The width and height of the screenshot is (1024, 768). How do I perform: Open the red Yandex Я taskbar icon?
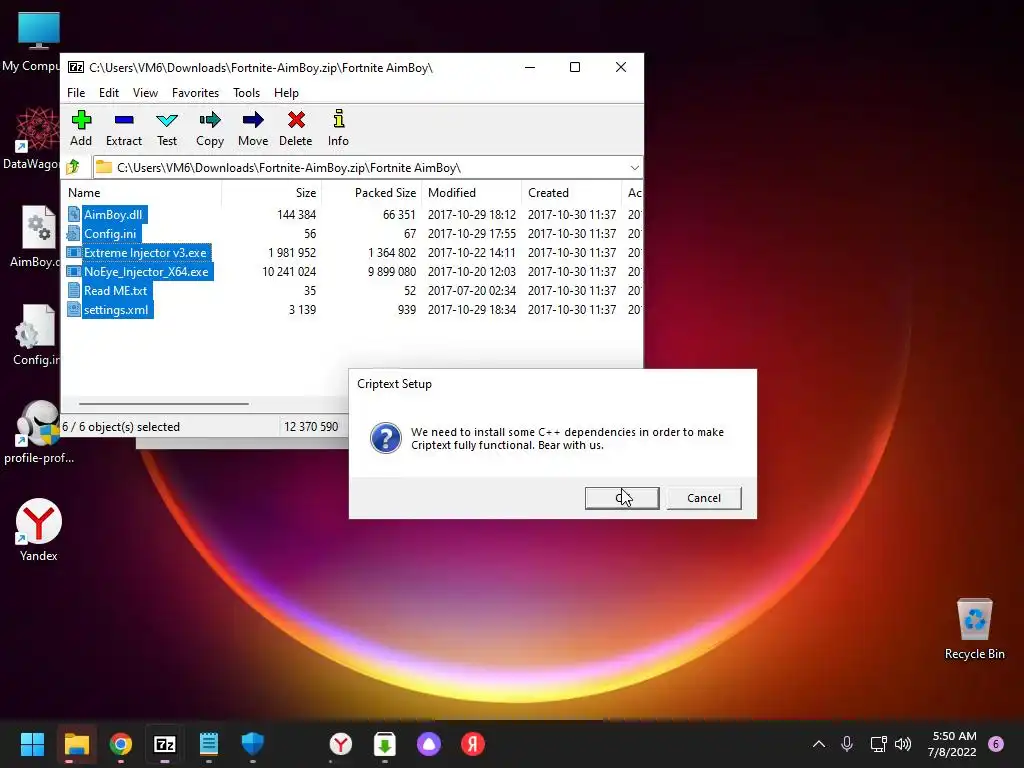coord(473,744)
